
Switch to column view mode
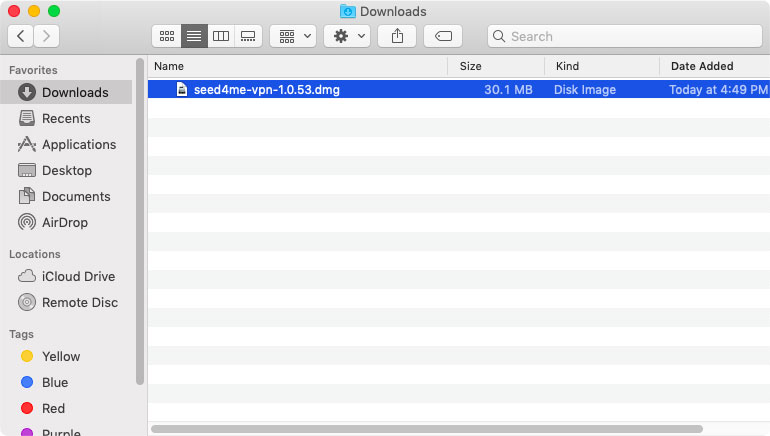pos(221,36)
